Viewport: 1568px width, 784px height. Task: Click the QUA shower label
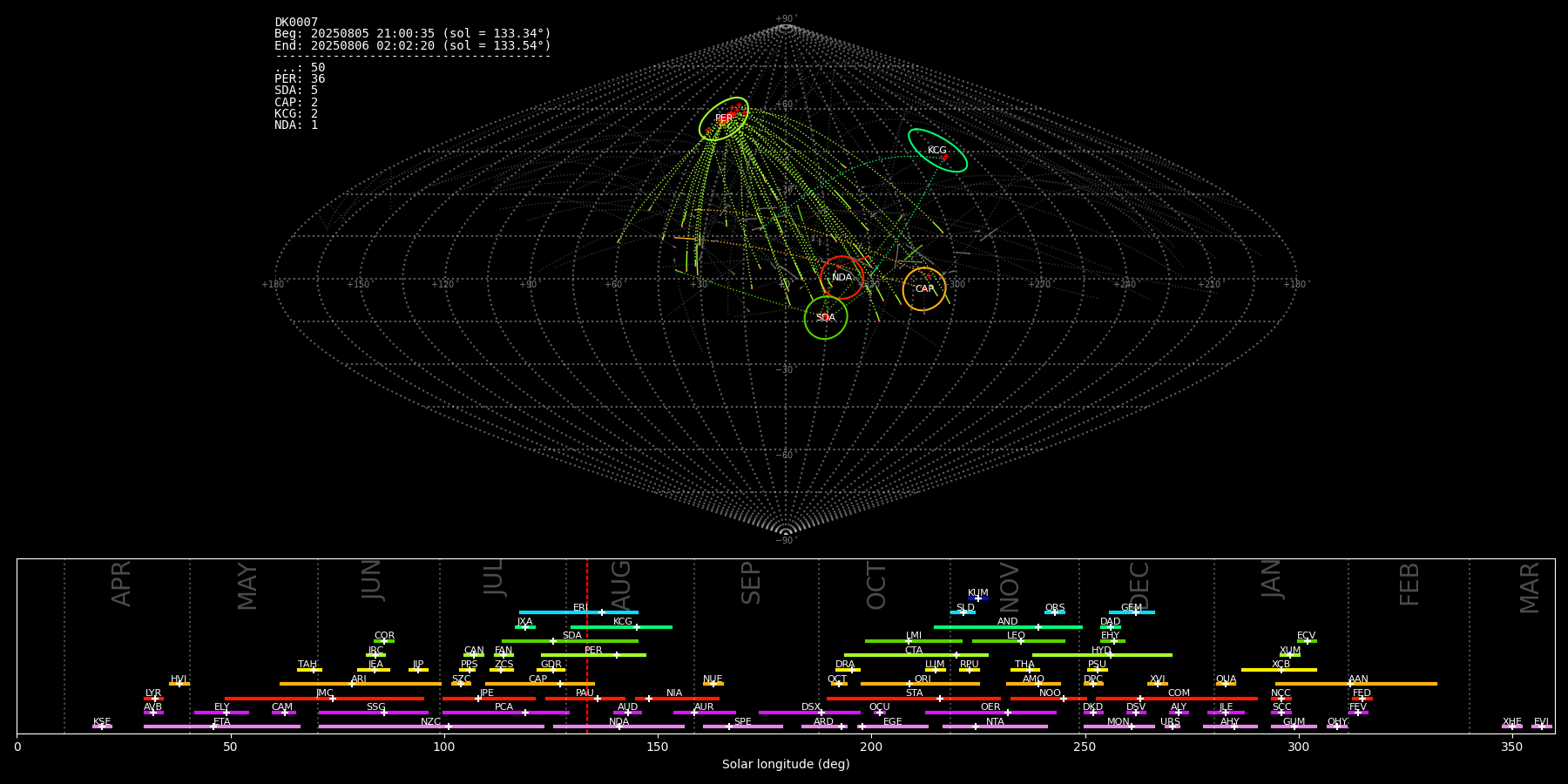click(x=1226, y=679)
